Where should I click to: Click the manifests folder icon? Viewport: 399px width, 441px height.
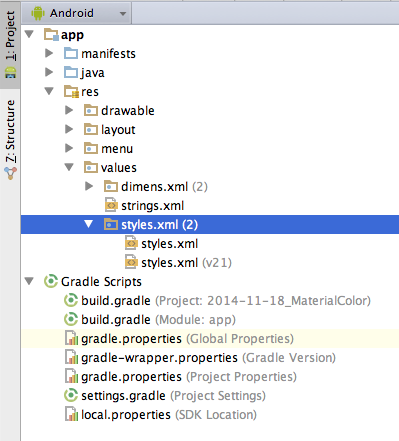click(71, 53)
